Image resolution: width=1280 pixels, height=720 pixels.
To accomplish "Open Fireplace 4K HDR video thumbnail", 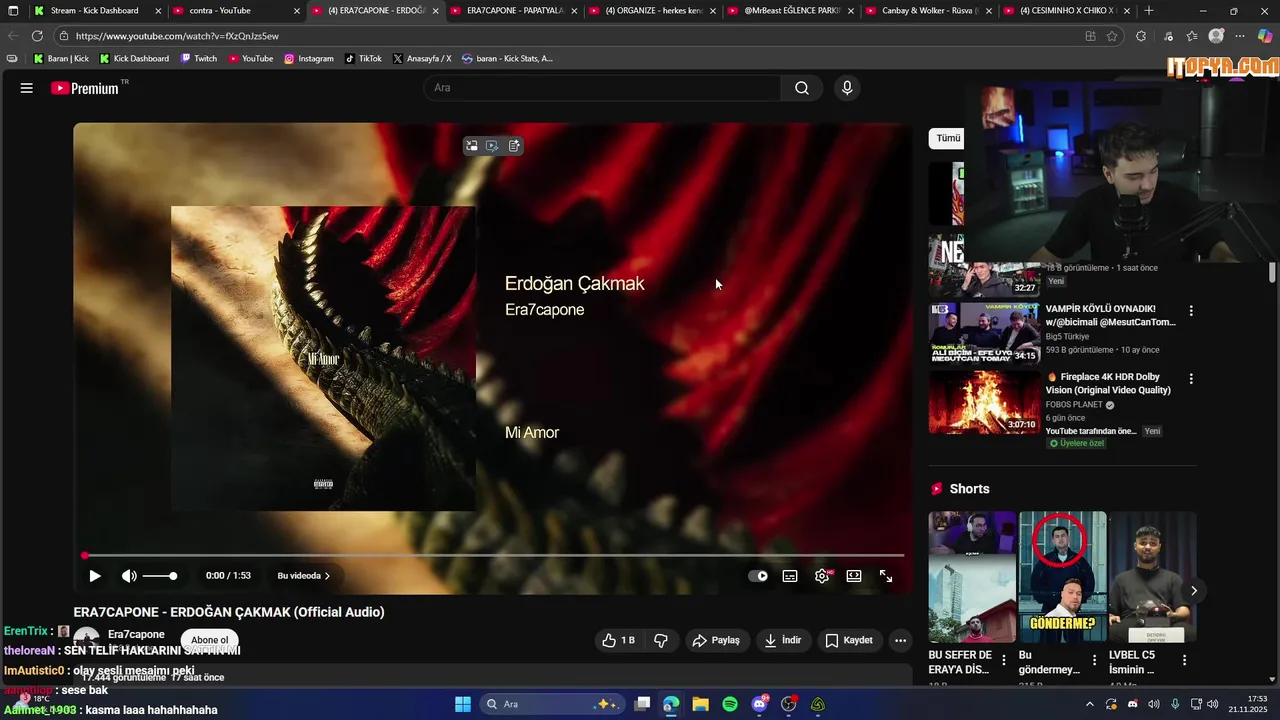I will click(984, 402).
